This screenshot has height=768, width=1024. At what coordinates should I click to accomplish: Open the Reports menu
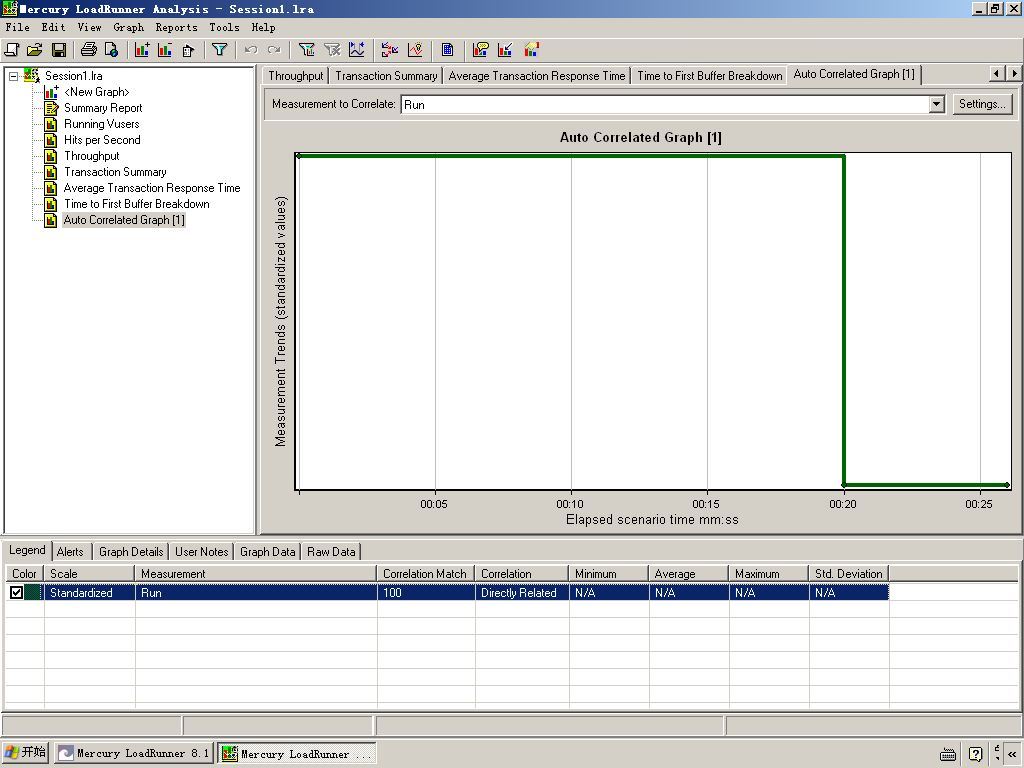176,27
